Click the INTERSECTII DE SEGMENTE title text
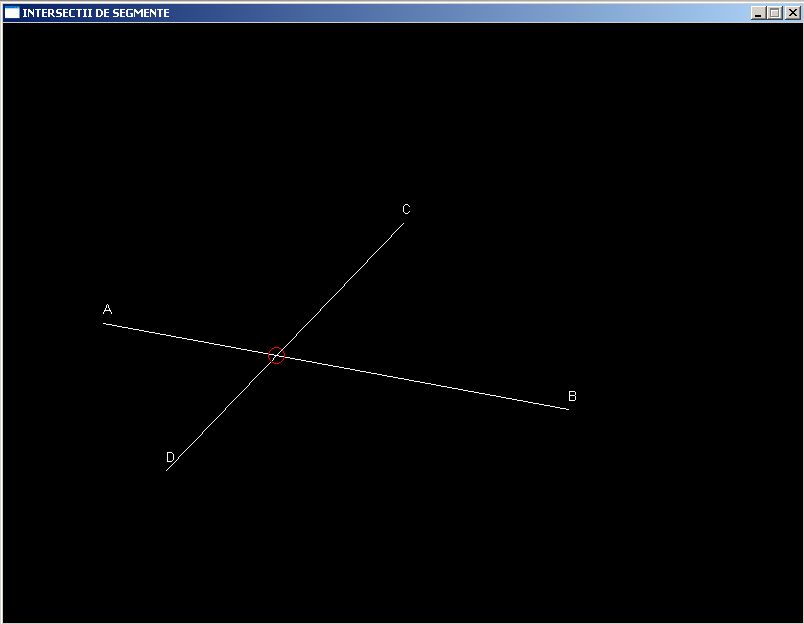The width and height of the screenshot is (804, 624). (96, 13)
